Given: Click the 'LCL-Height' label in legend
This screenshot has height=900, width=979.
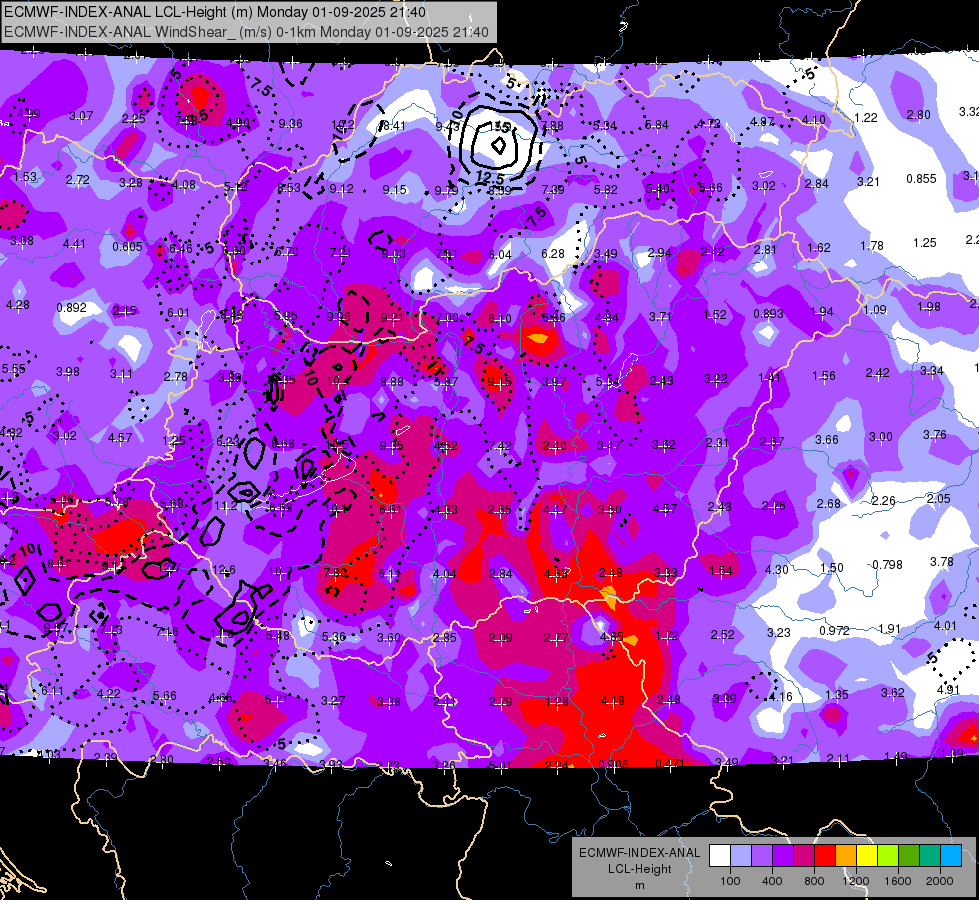Looking at the screenshot, I should [639, 869].
